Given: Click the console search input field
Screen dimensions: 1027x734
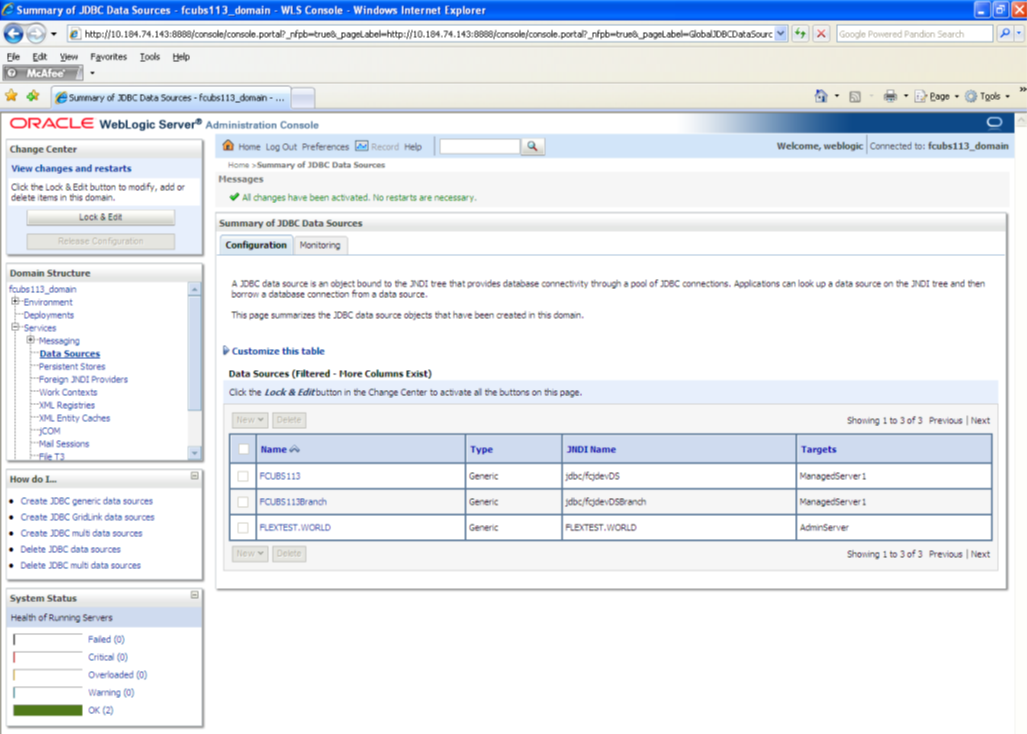Looking at the screenshot, I should tap(479, 147).
